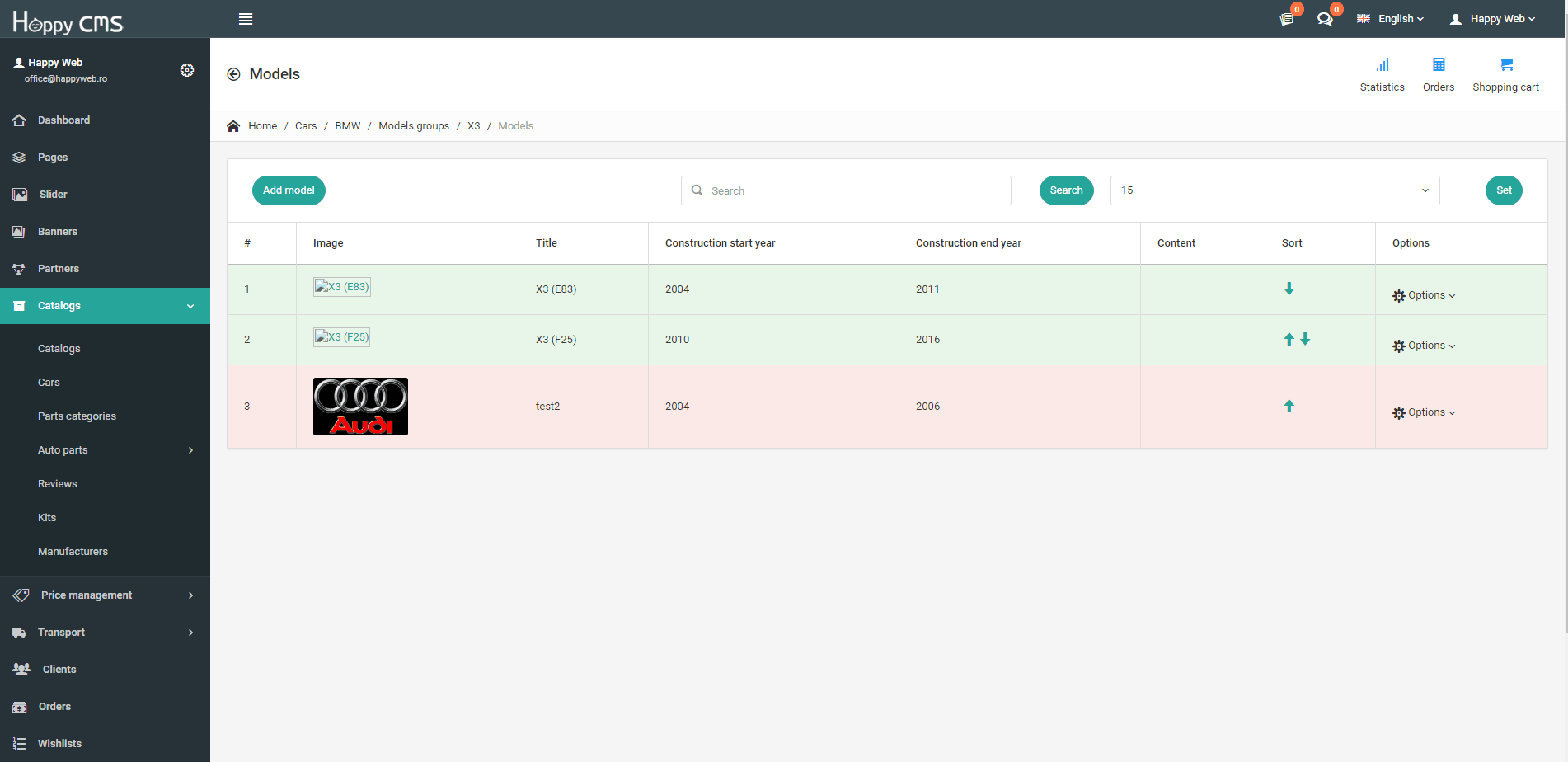Go to X3 in breadcrumb
The image size is (1568, 762).
pyautogui.click(x=474, y=126)
